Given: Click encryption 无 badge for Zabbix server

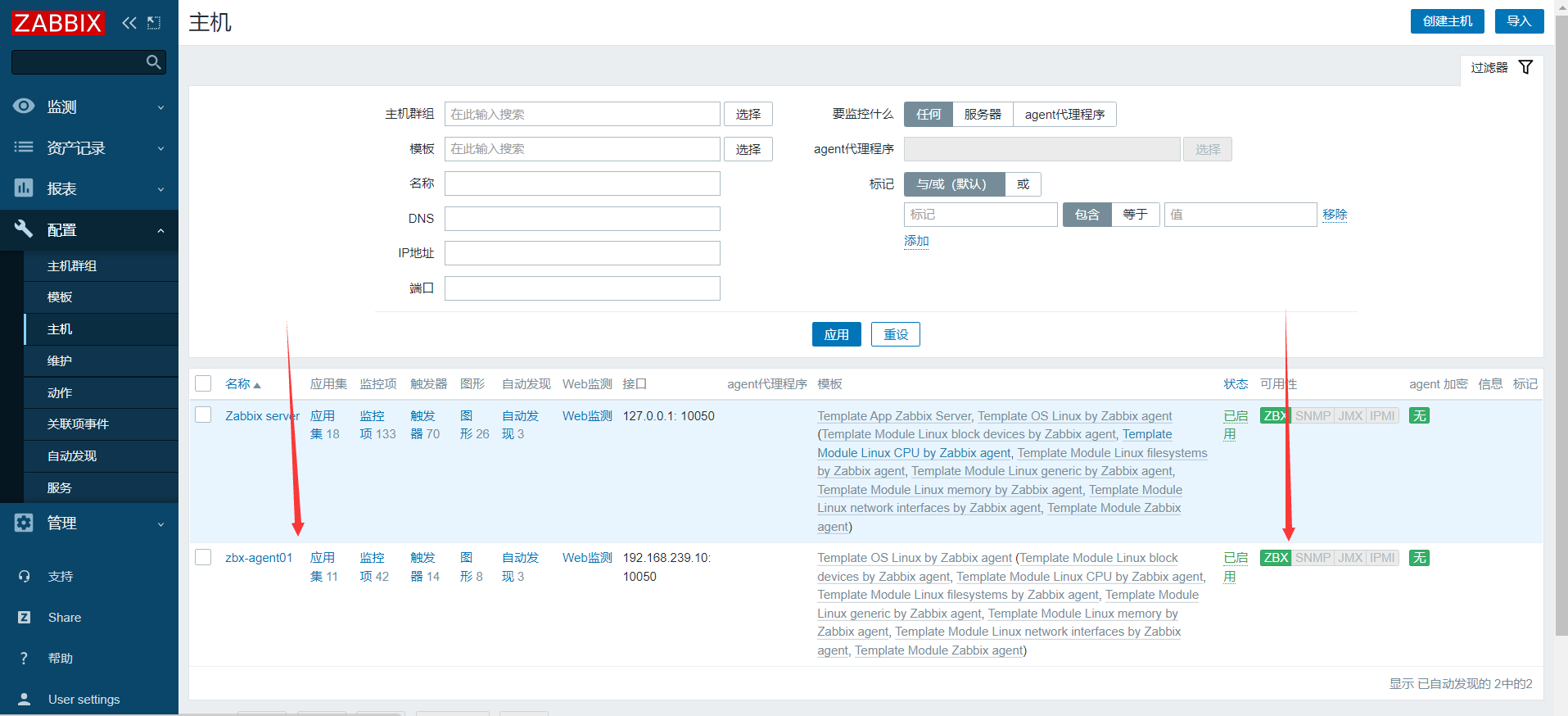Looking at the screenshot, I should 1419,416.
